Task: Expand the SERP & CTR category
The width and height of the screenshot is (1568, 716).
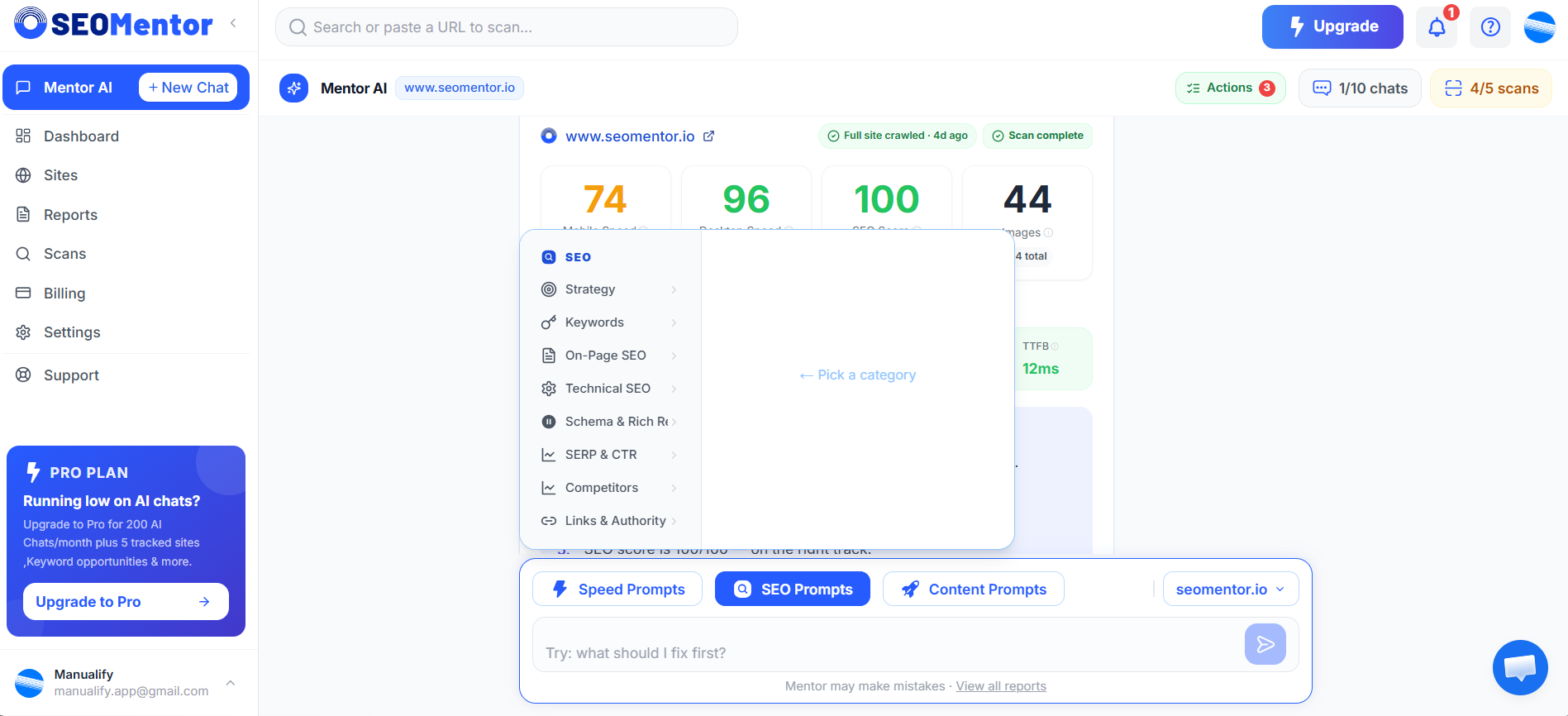Action: click(610, 455)
